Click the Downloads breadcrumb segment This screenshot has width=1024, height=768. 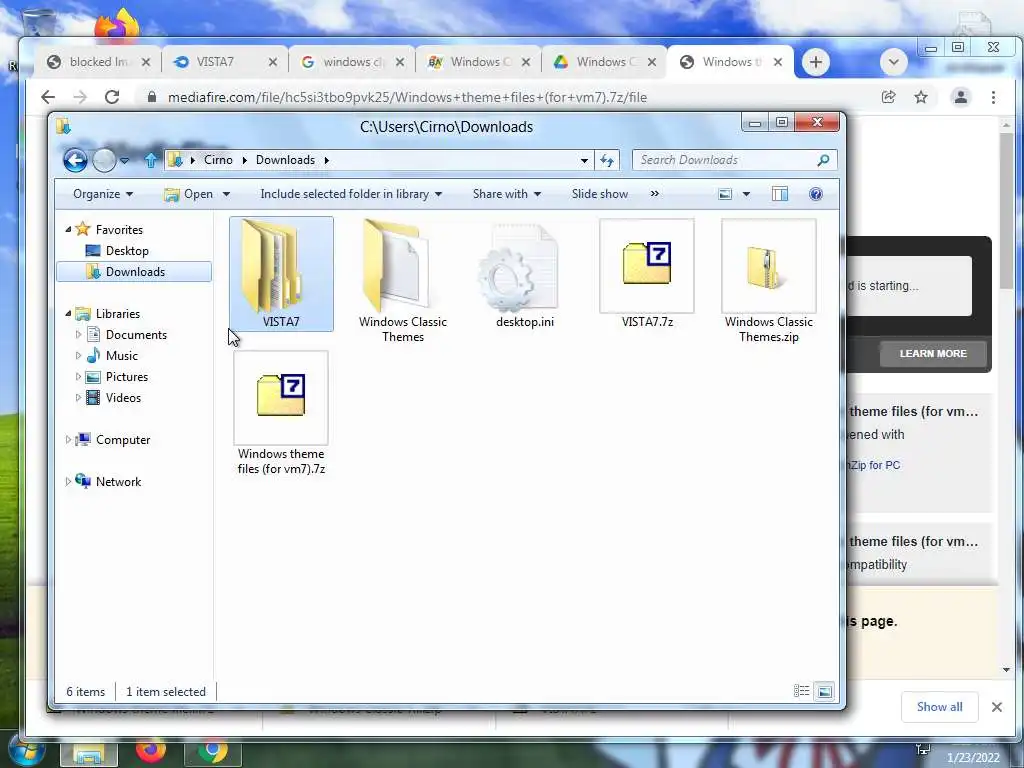point(285,160)
